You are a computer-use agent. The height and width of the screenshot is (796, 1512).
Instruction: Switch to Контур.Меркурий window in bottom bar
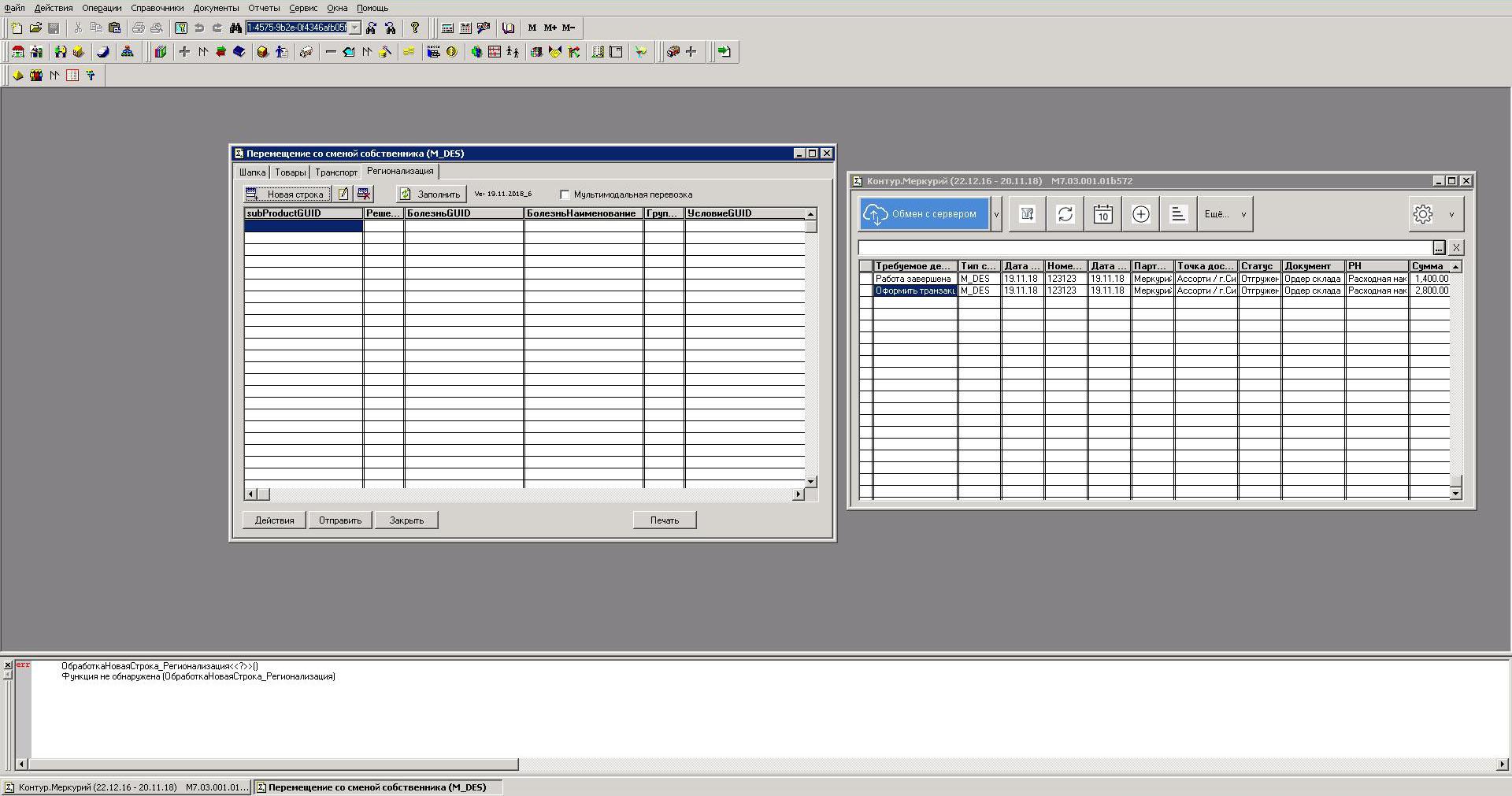click(127, 787)
